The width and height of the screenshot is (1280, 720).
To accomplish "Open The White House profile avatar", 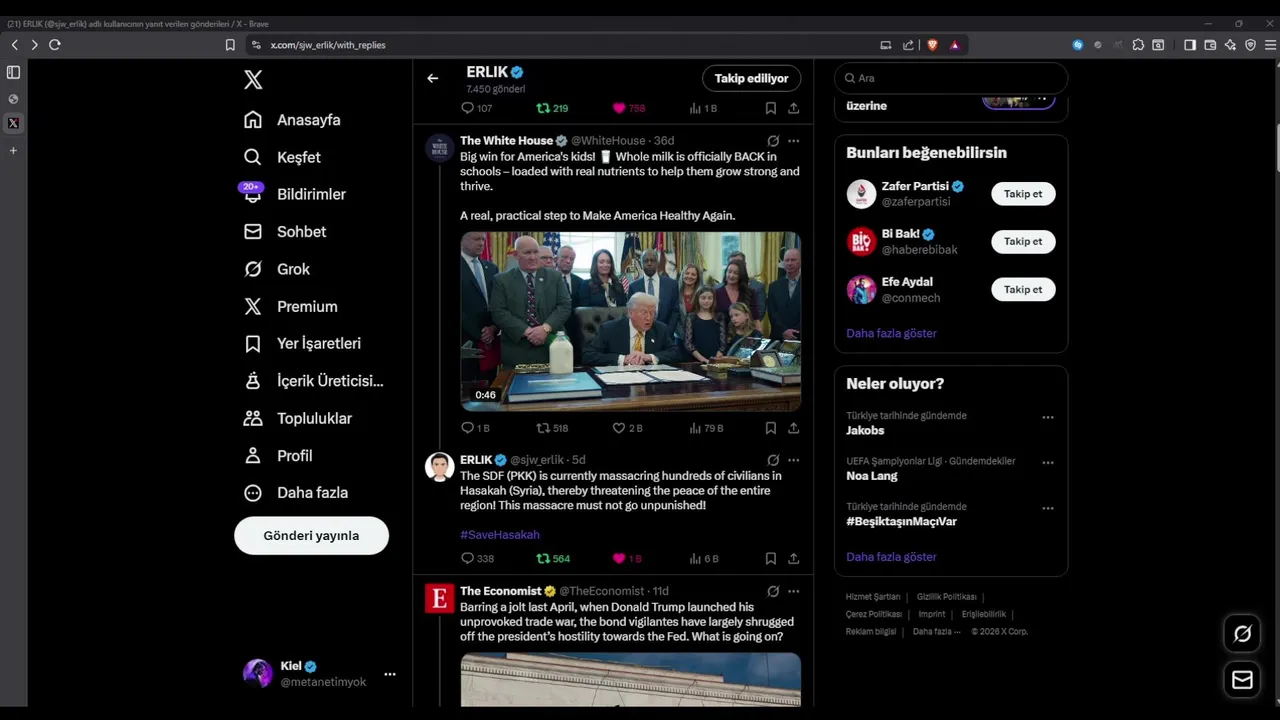I will 440,149.
